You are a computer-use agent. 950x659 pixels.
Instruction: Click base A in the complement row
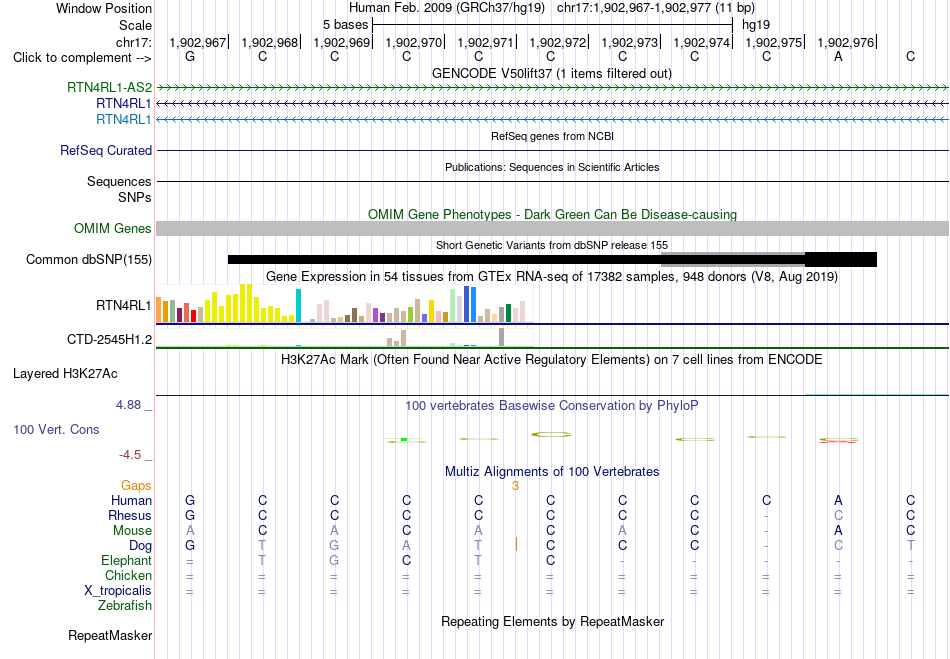coord(839,57)
